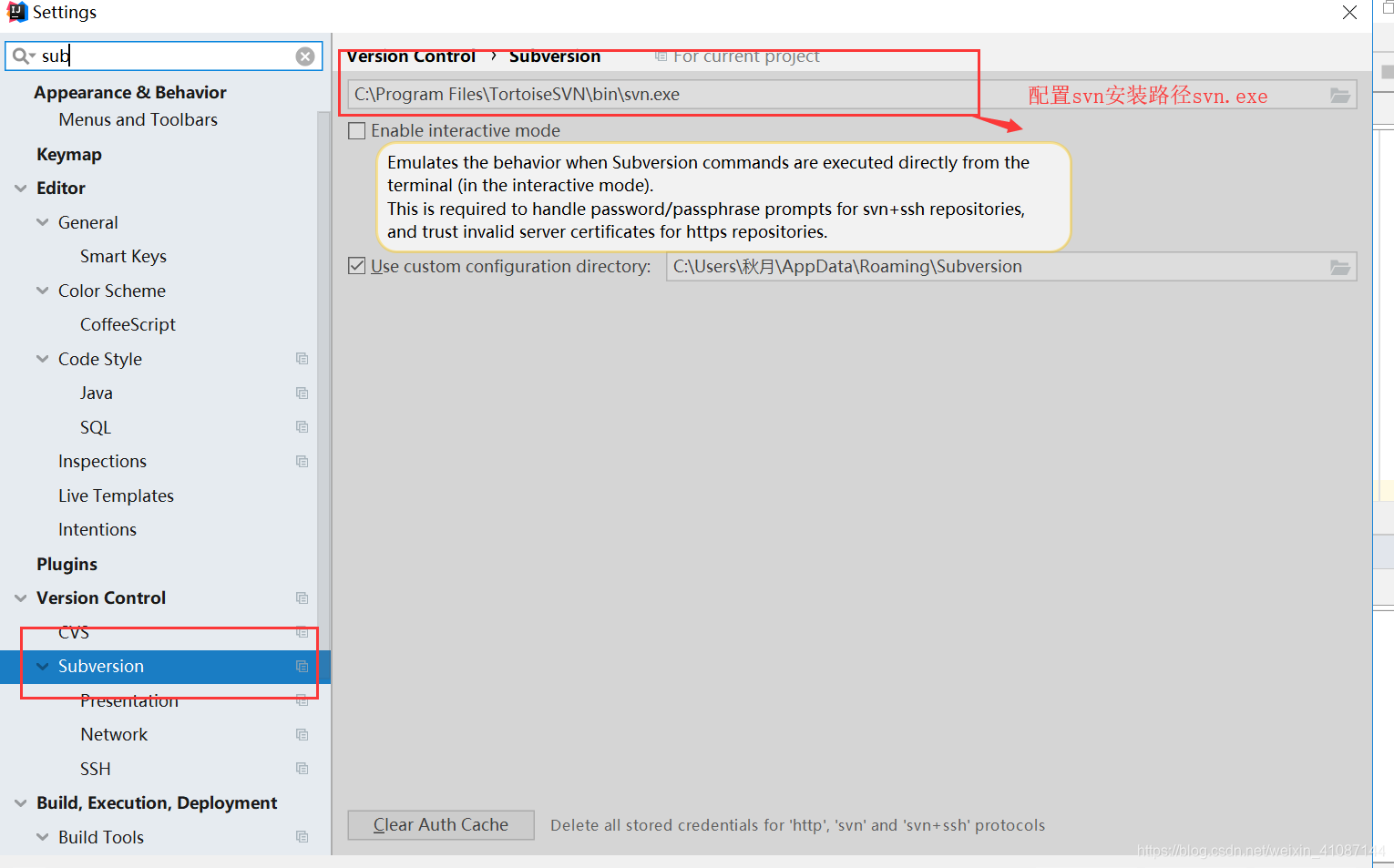Collapse Build, Execution, Deployment node
1394x868 pixels.
click(21, 803)
